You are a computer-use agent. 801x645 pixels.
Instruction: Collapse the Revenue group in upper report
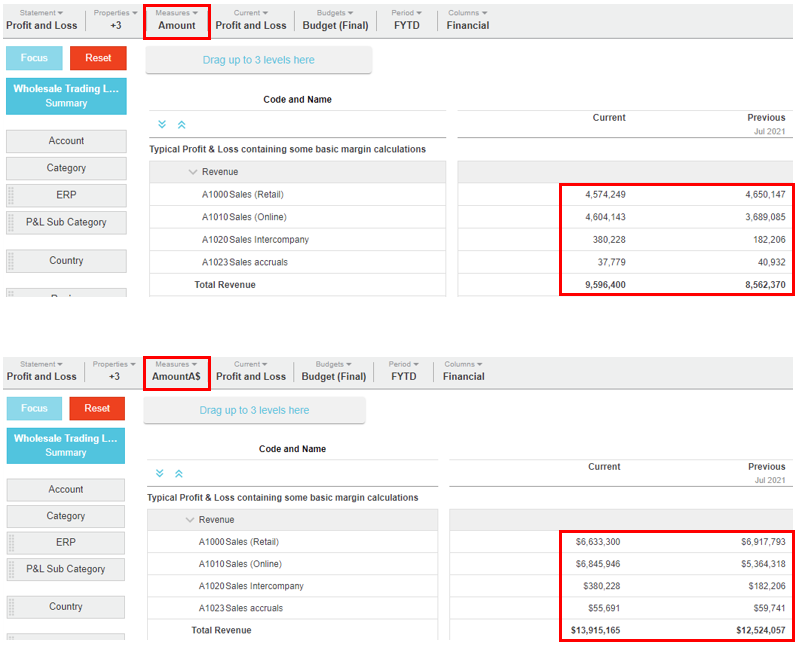pyautogui.click(x=193, y=172)
